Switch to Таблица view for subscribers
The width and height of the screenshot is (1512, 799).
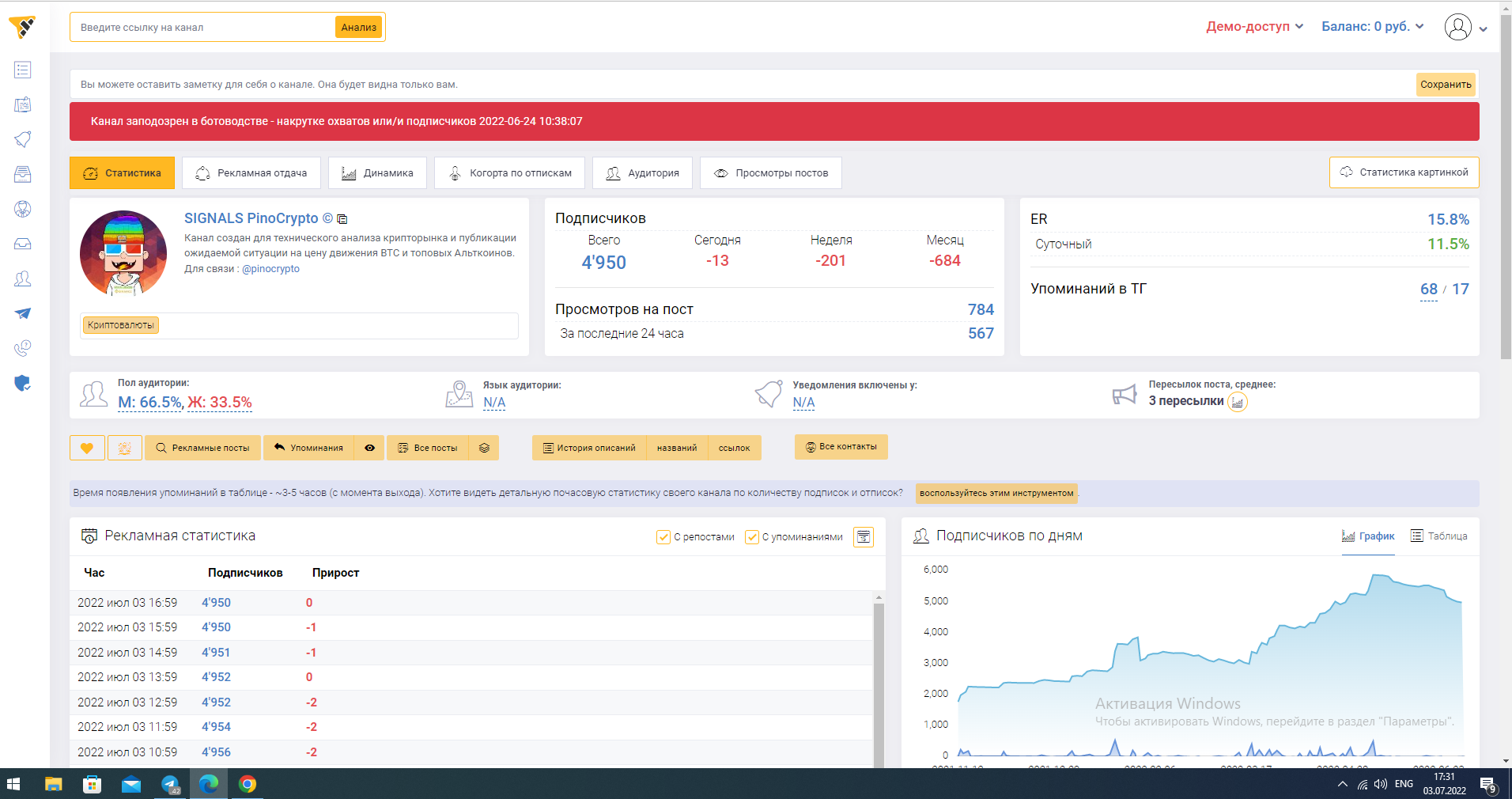1439,536
